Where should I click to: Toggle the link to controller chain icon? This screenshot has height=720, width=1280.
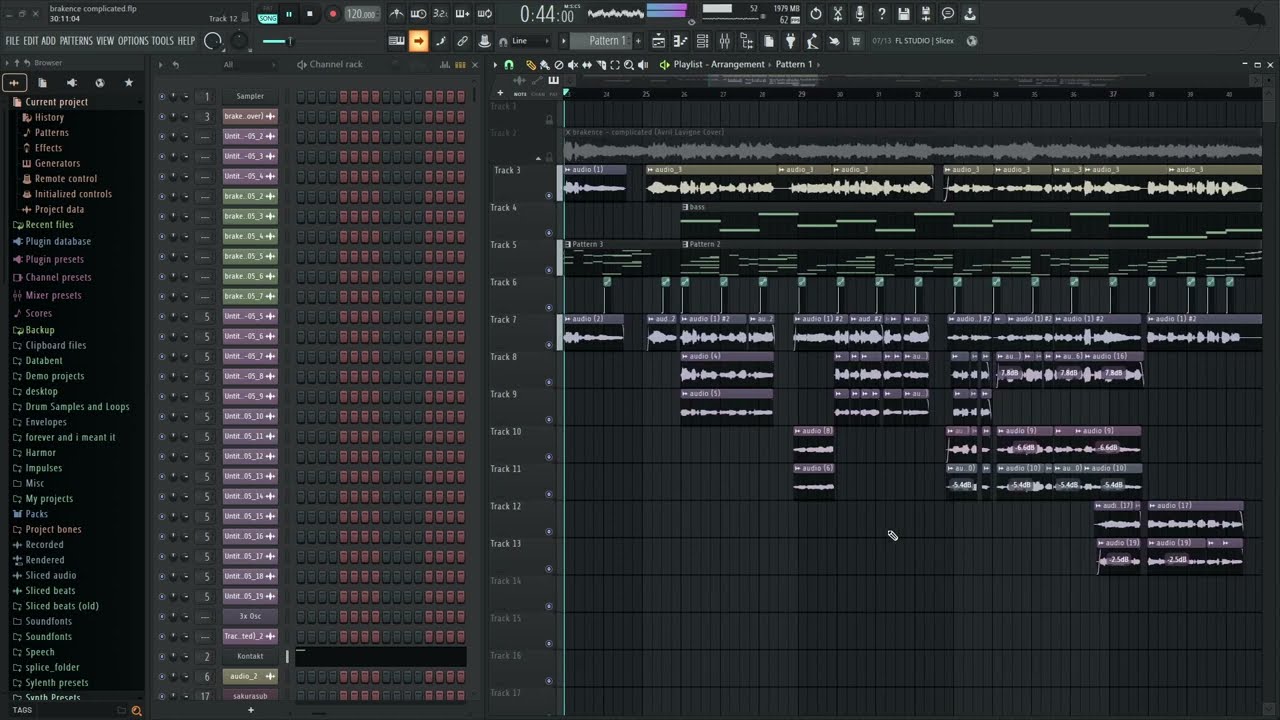coord(463,41)
